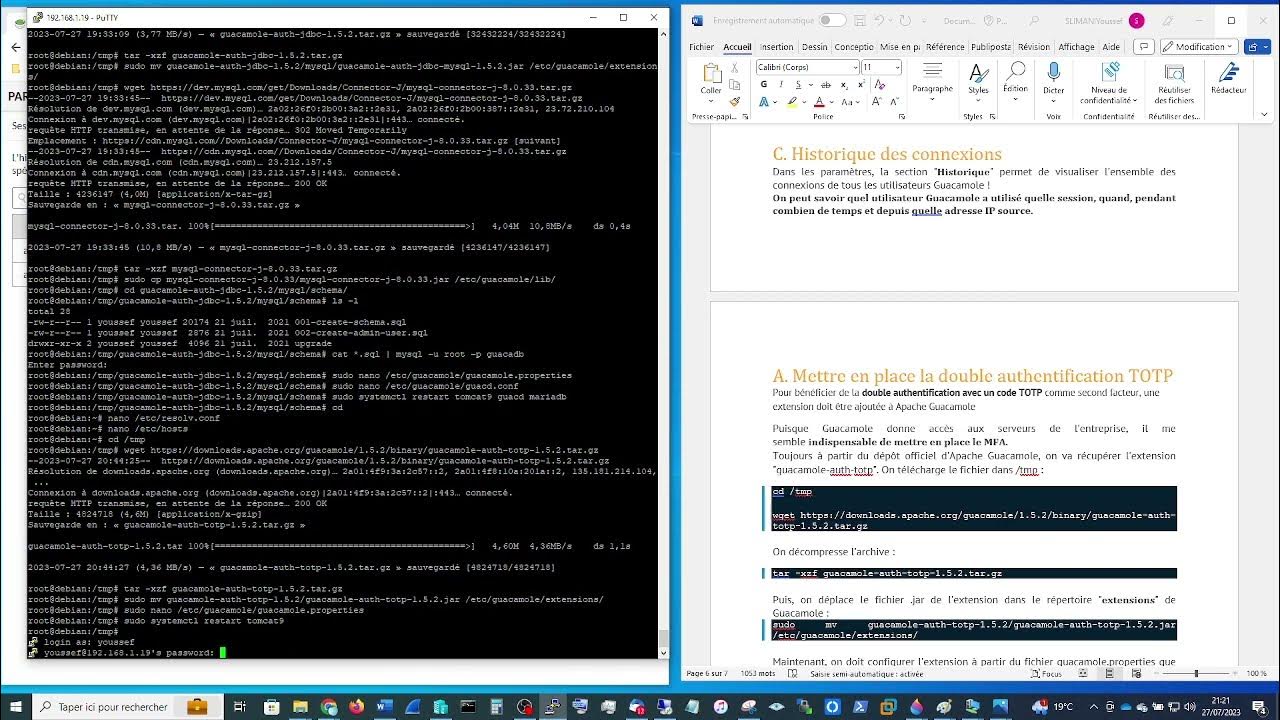
Task: Open the underline style dropdown arrow
Action: coord(811,85)
